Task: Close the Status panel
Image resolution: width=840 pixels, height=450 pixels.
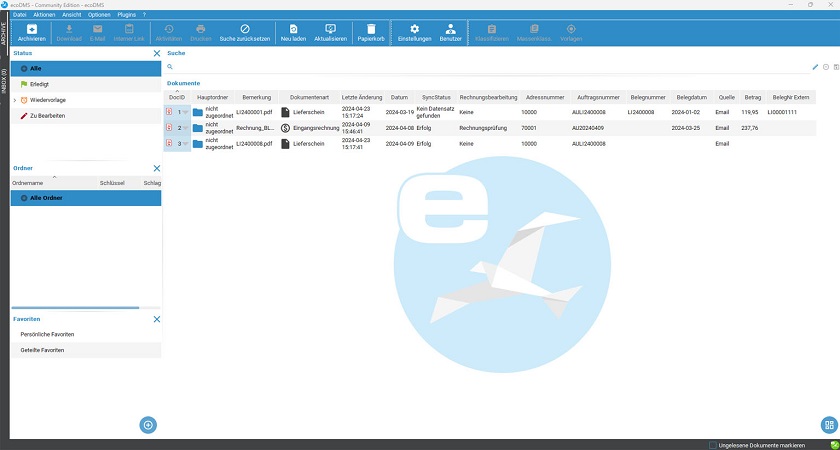Action: tap(156, 54)
